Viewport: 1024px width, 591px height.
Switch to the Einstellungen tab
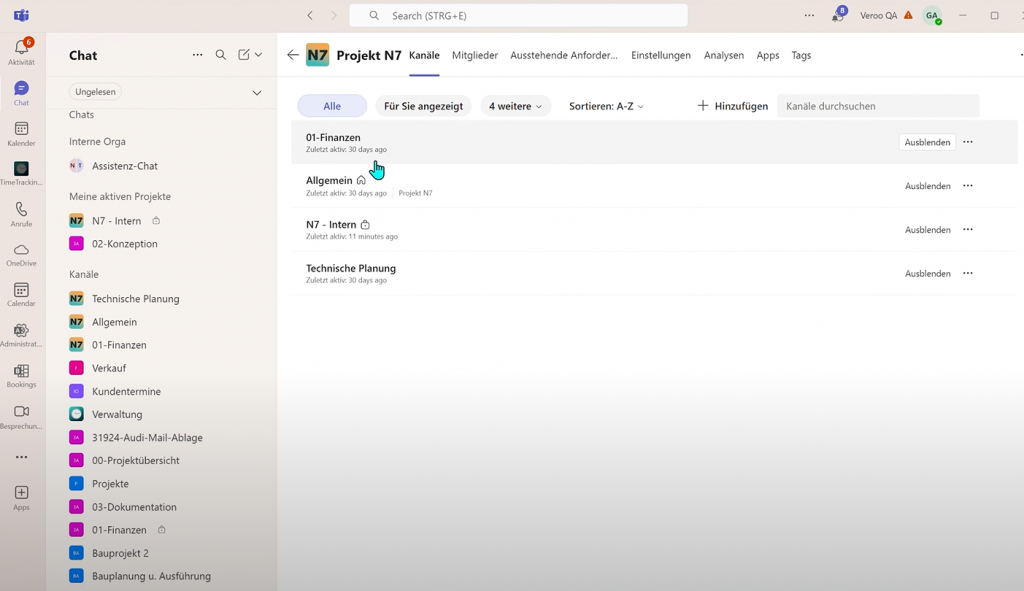click(x=661, y=56)
